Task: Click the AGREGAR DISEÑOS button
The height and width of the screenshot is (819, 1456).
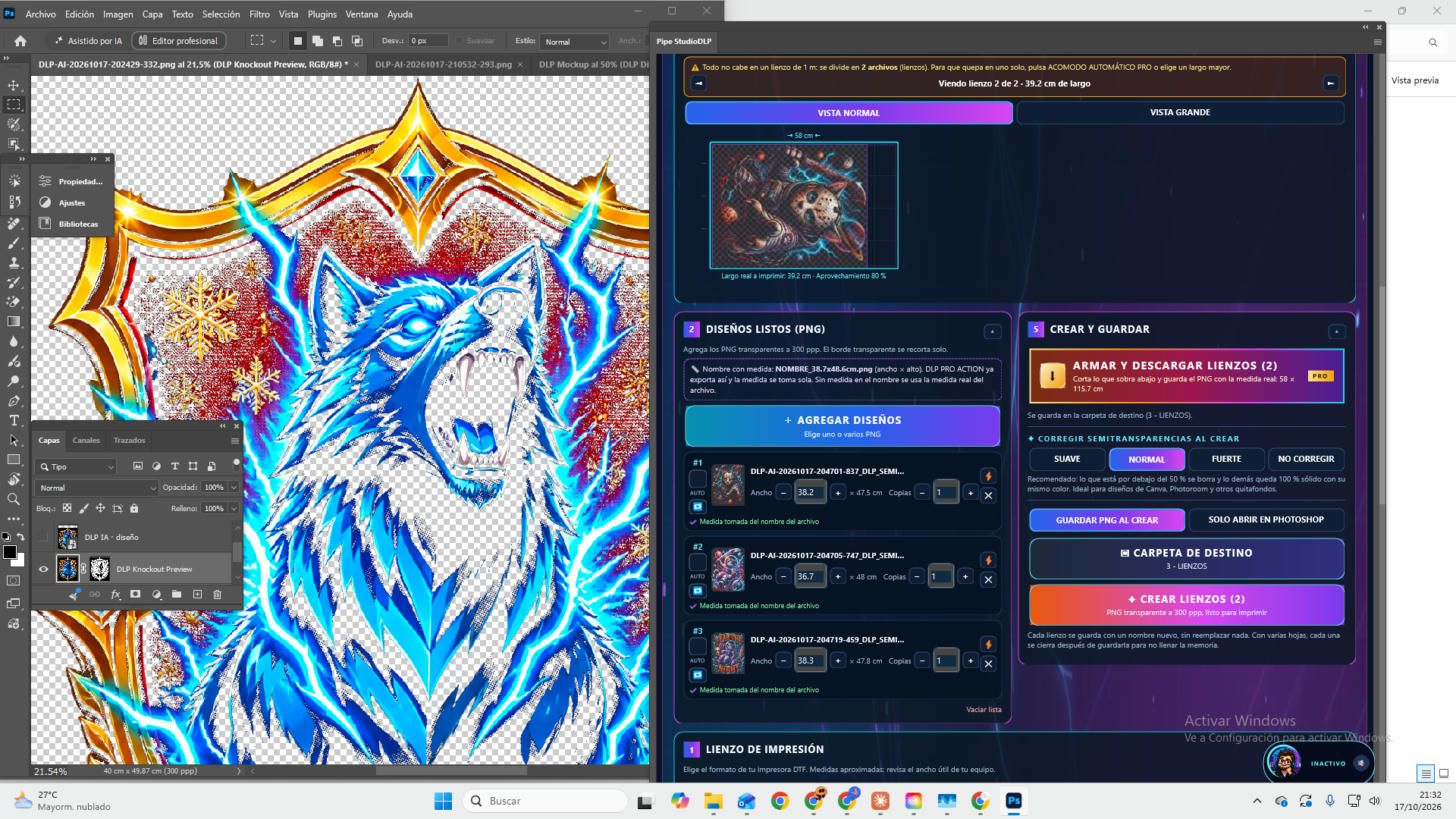Action: (842, 426)
